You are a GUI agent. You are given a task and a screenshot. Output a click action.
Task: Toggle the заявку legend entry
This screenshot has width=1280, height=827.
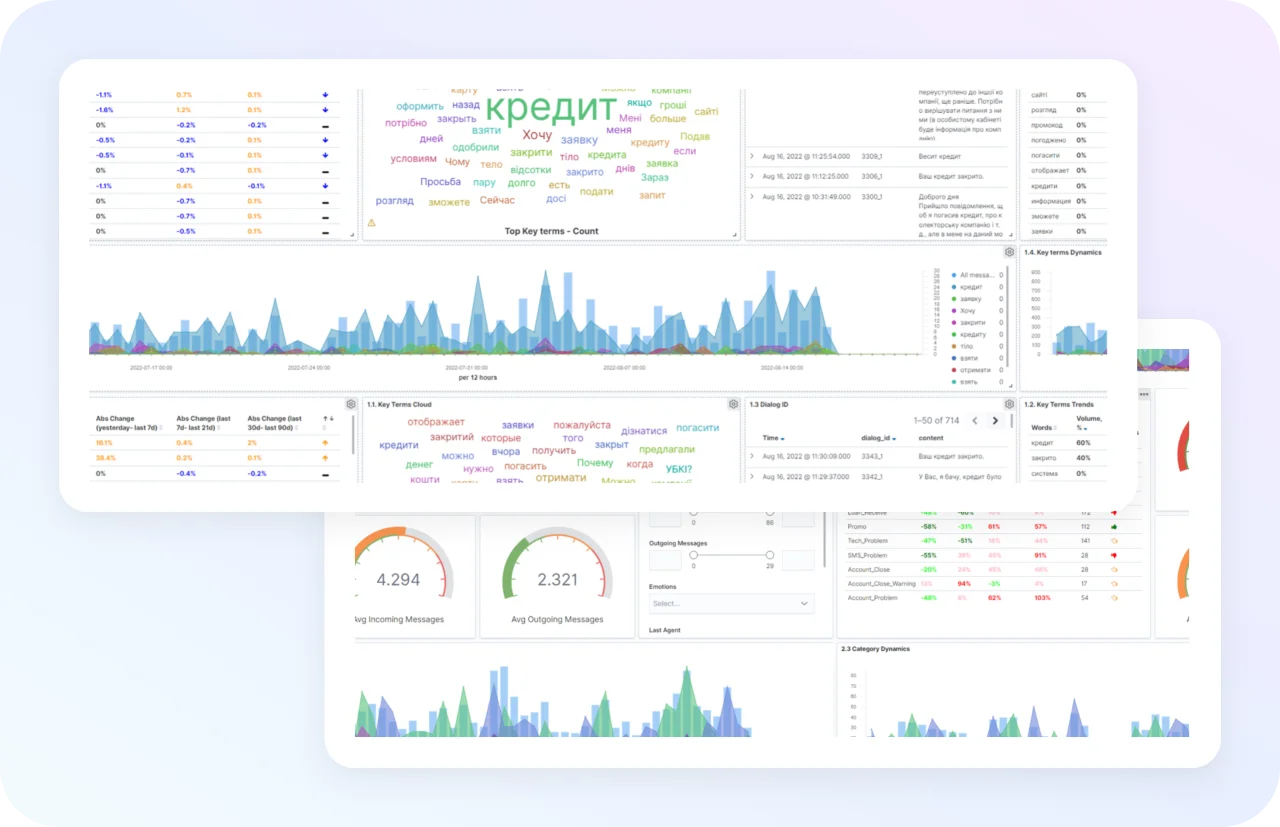(x=964, y=299)
